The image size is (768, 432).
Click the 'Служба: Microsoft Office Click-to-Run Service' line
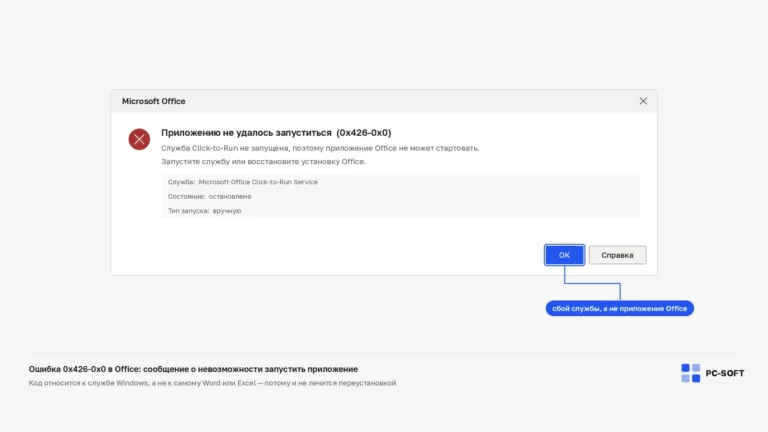tap(242, 182)
